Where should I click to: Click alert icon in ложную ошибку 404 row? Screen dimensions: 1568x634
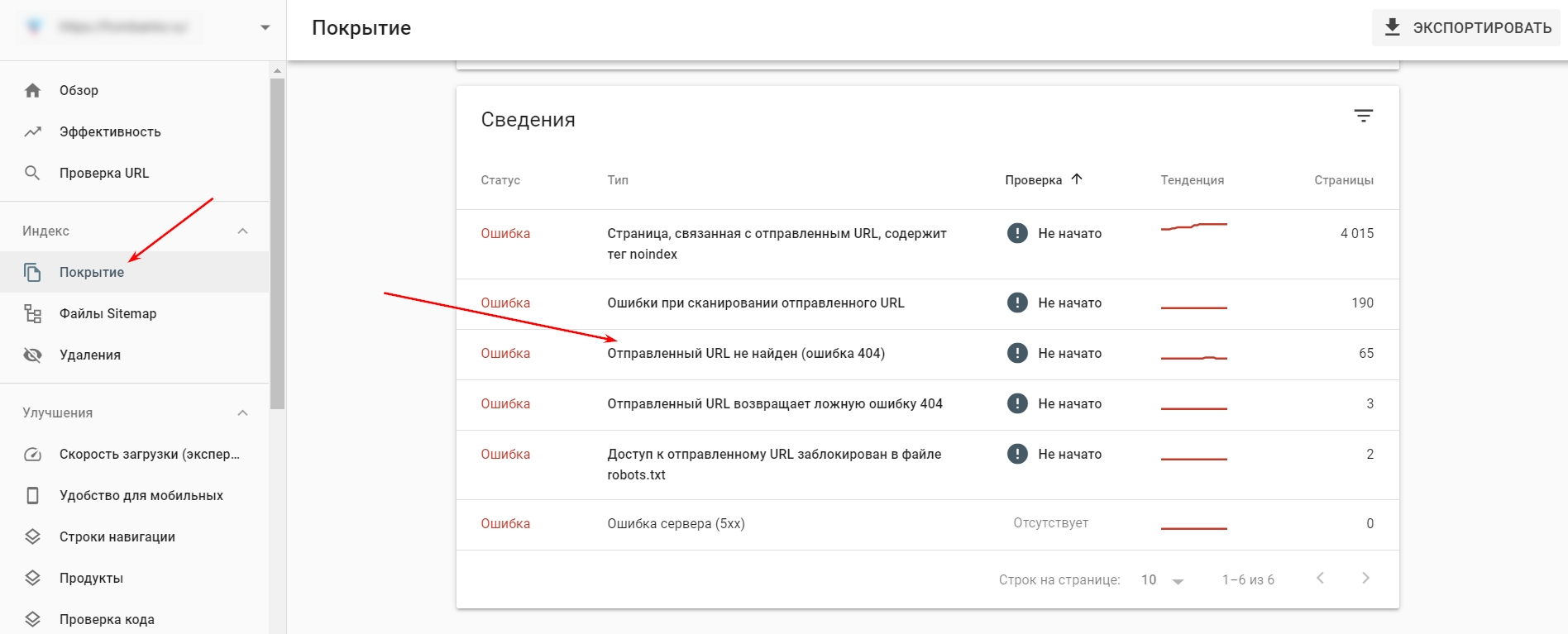click(1017, 403)
